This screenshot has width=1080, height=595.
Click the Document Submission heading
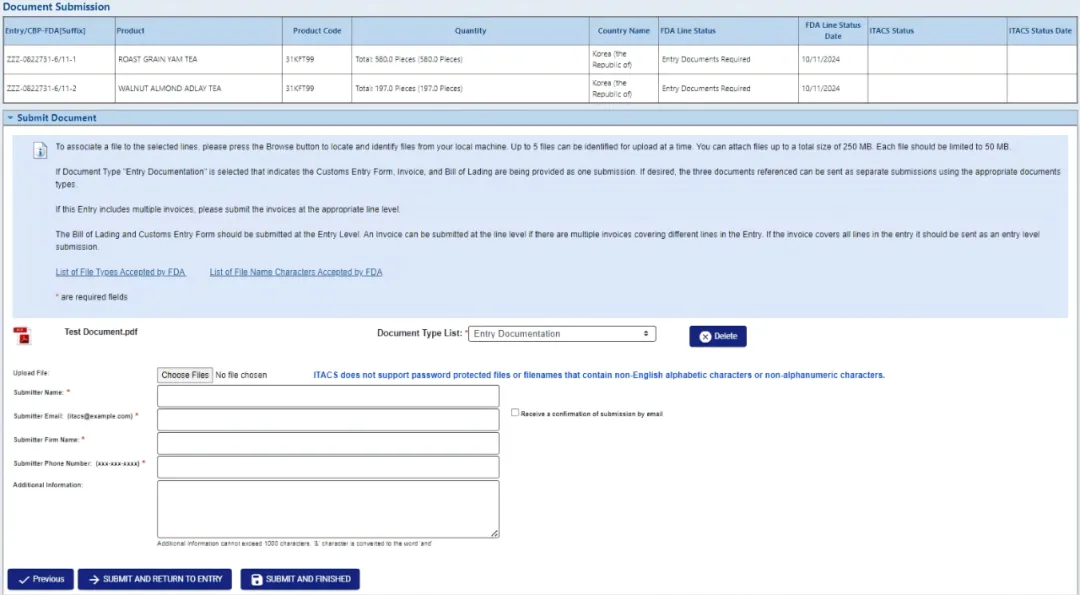pos(56,7)
